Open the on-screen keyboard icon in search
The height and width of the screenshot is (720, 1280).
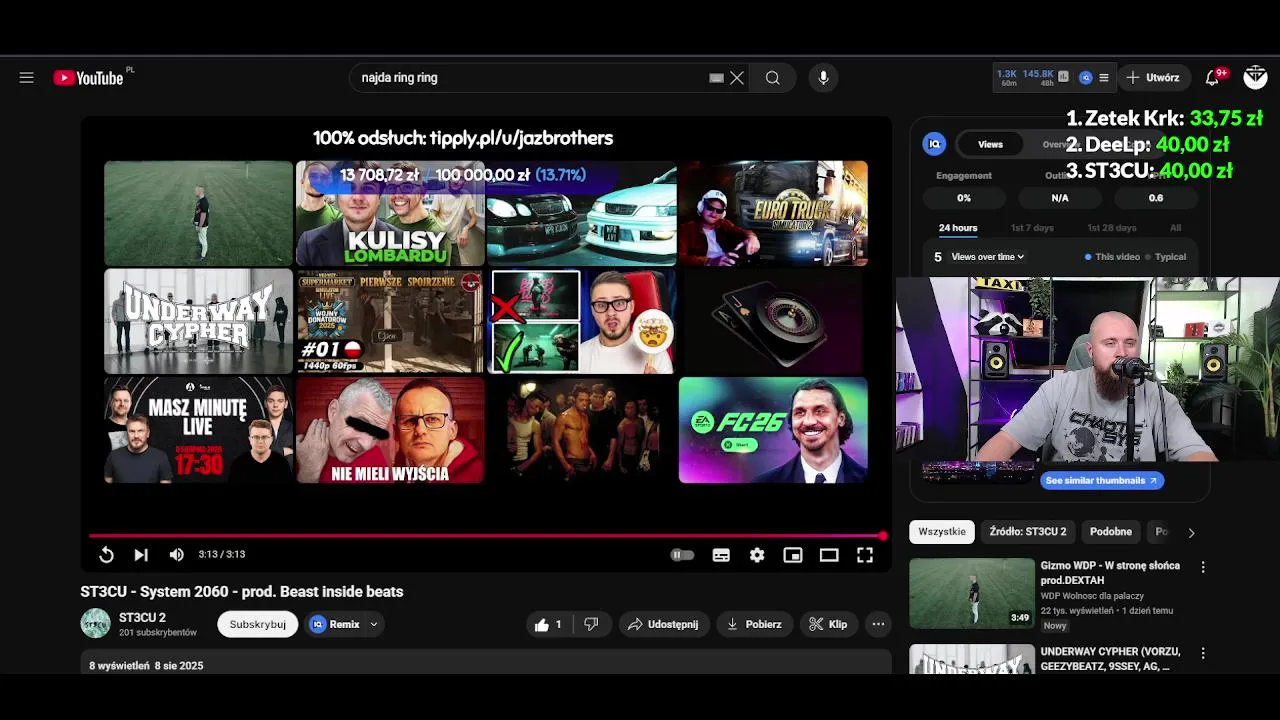pos(716,78)
